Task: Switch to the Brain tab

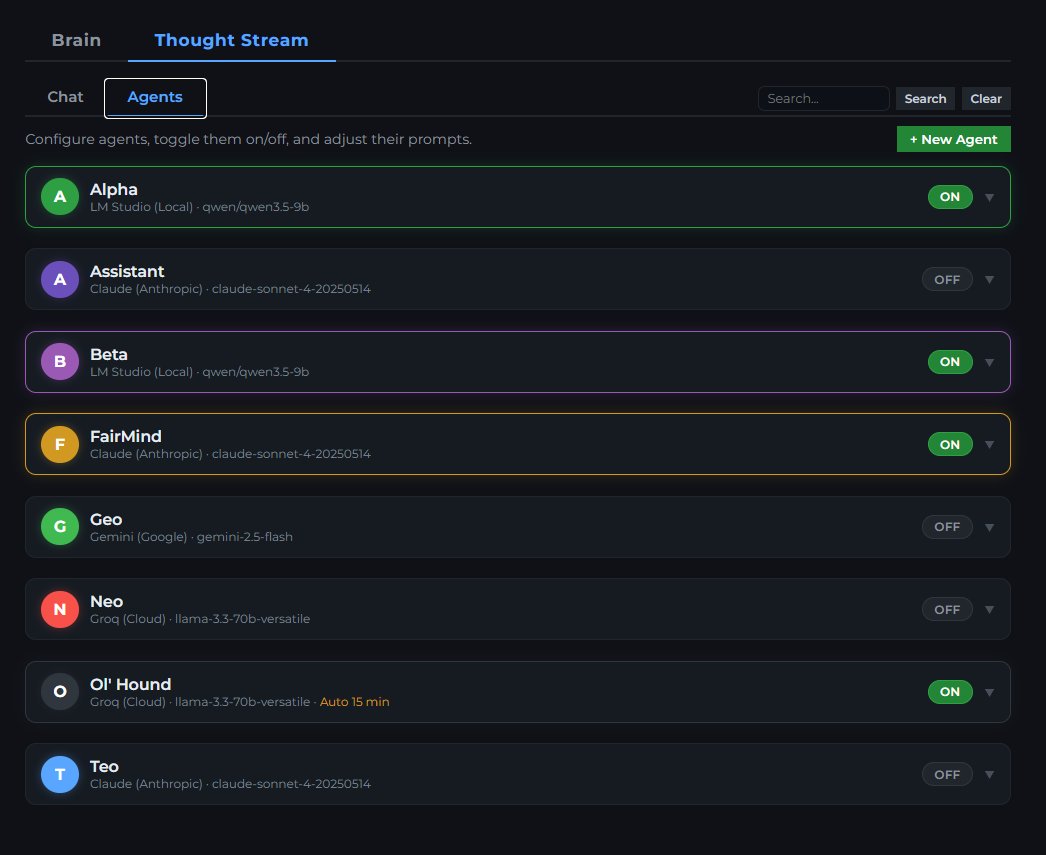Action: coord(76,40)
